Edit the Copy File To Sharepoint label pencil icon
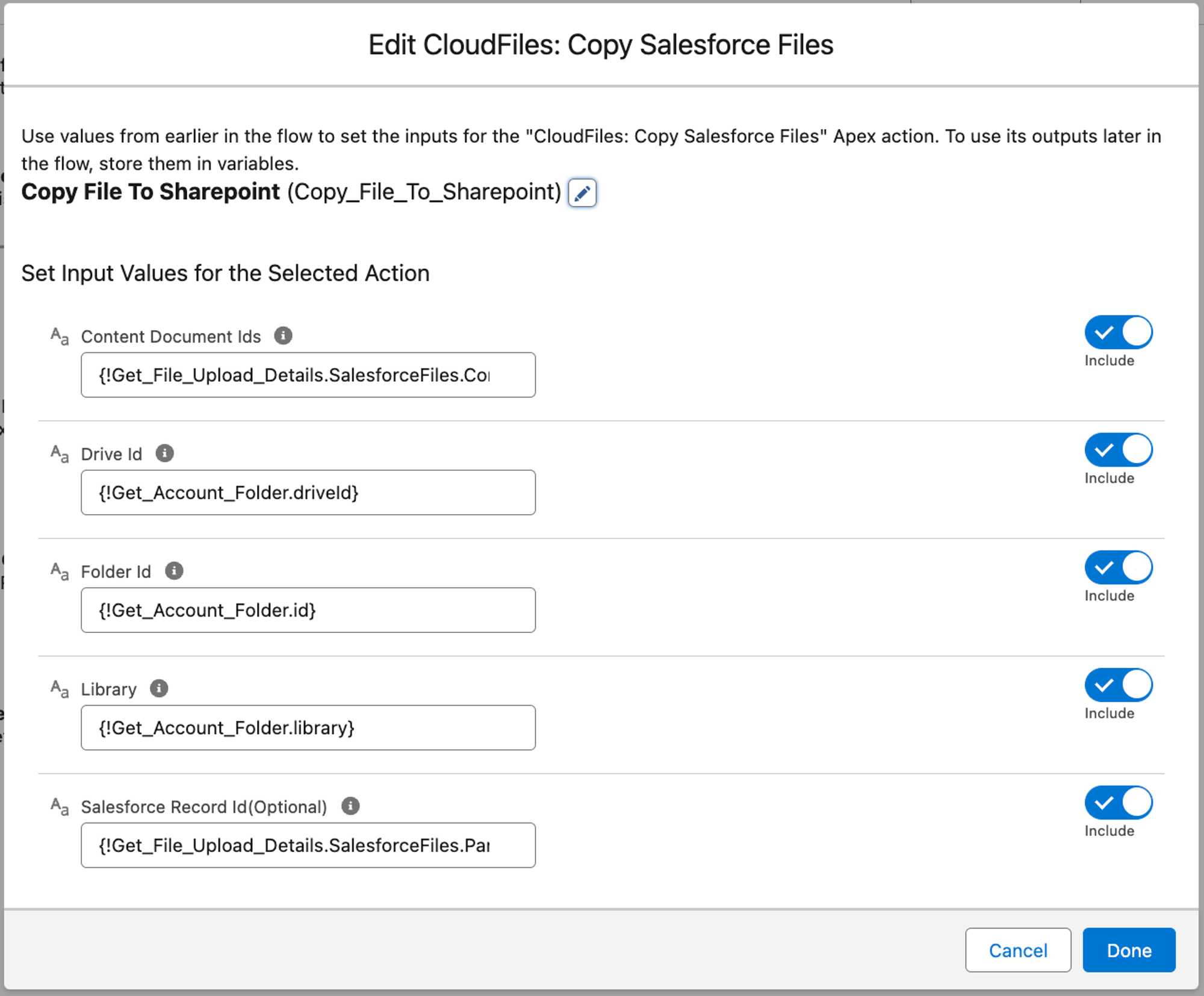This screenshot has height=996, width=1204. [x=582, y=193]
